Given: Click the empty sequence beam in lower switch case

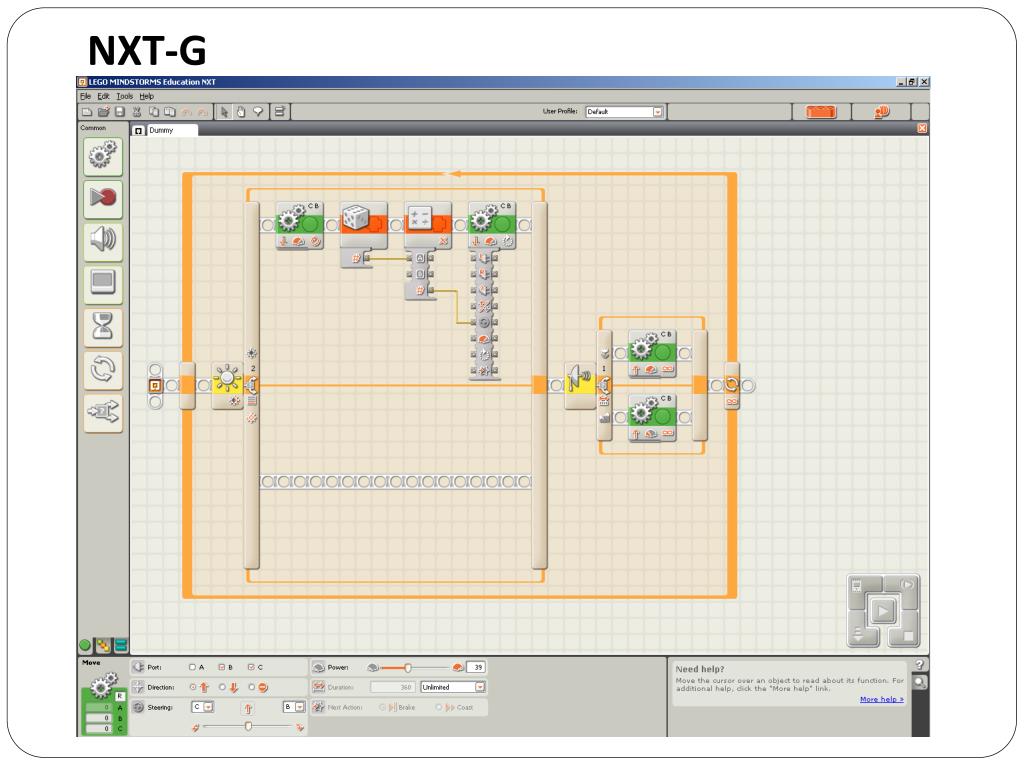Looking at the screenshot, I should (394, 482).
